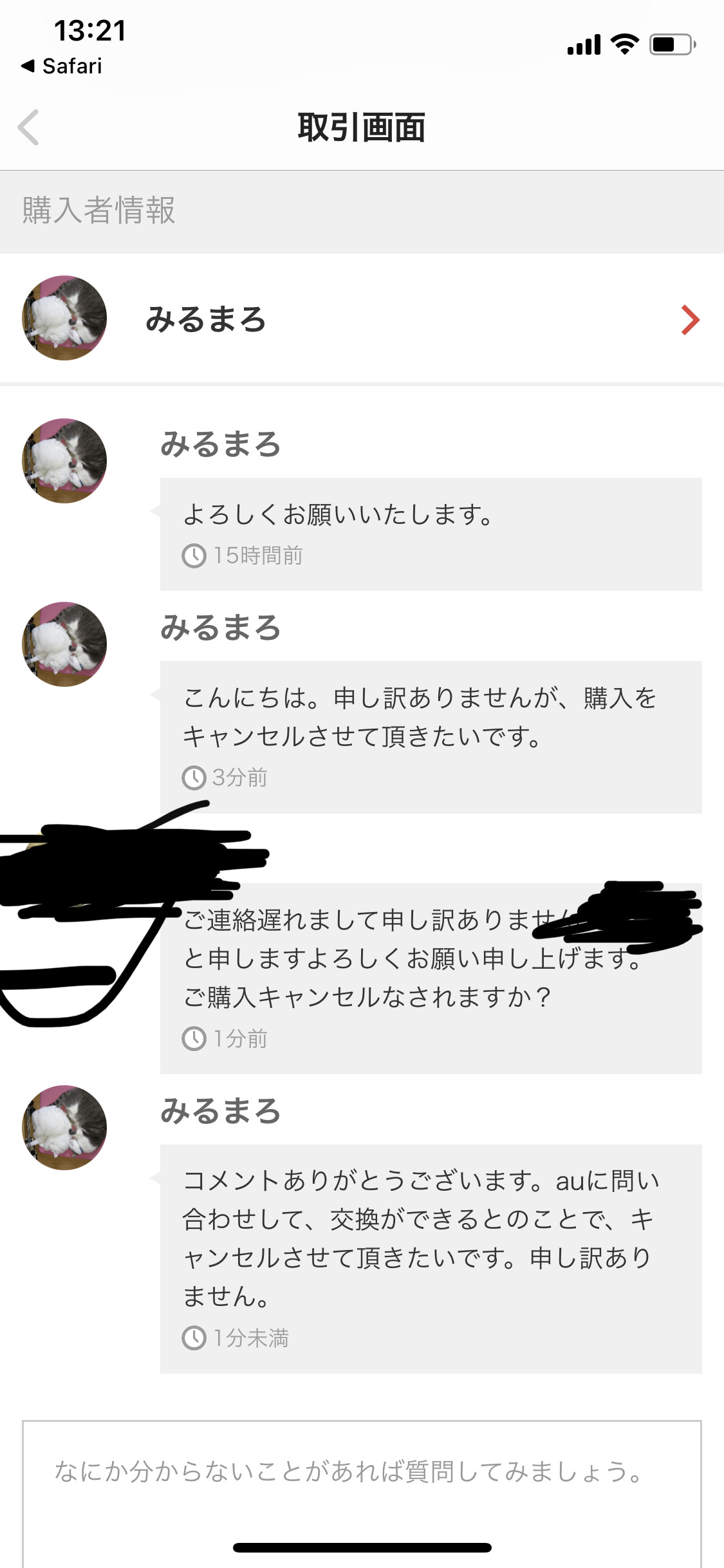Tap the 購入者情報 section header
The width and height of the screenshot is (724, 1568).
click(x=362, y=211)
